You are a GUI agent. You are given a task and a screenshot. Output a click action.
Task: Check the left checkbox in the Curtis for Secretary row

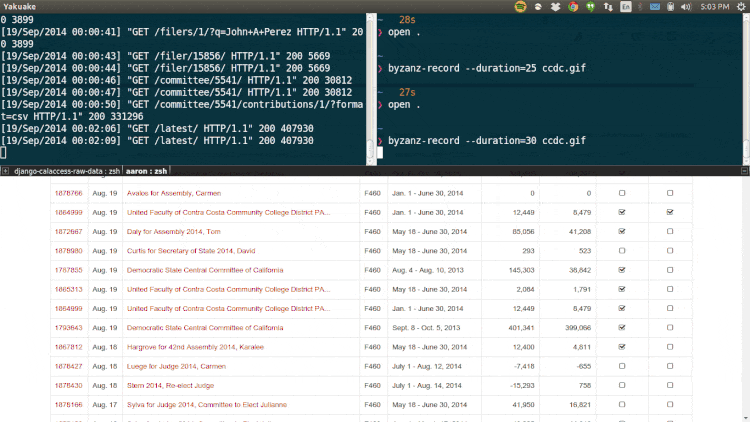(x=622, y=250)
